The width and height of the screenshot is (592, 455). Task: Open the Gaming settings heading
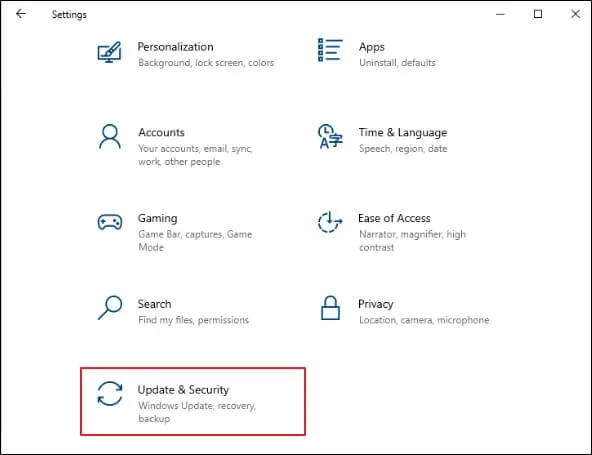[157, 218]
